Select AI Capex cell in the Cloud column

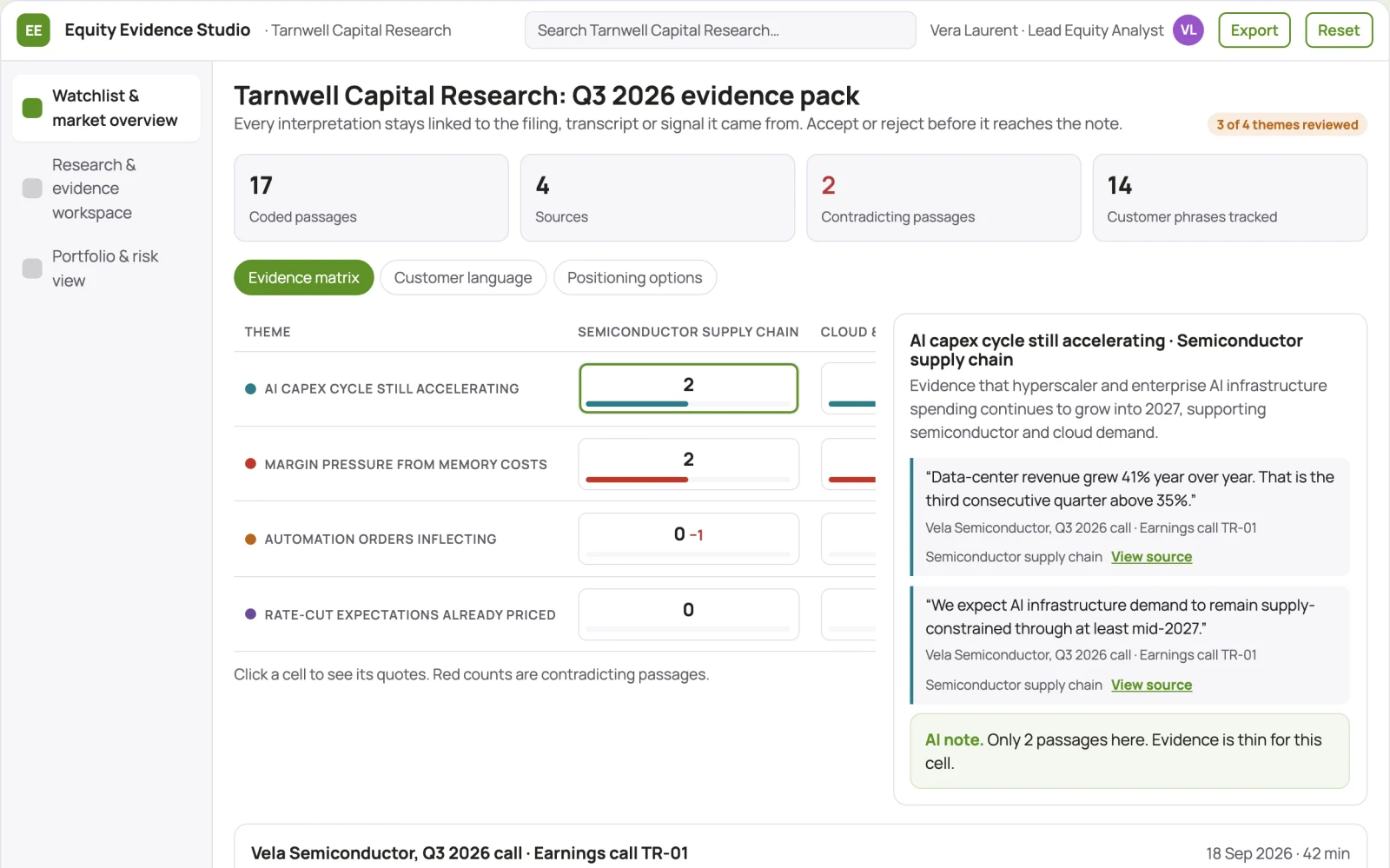(x=849, y=388)
